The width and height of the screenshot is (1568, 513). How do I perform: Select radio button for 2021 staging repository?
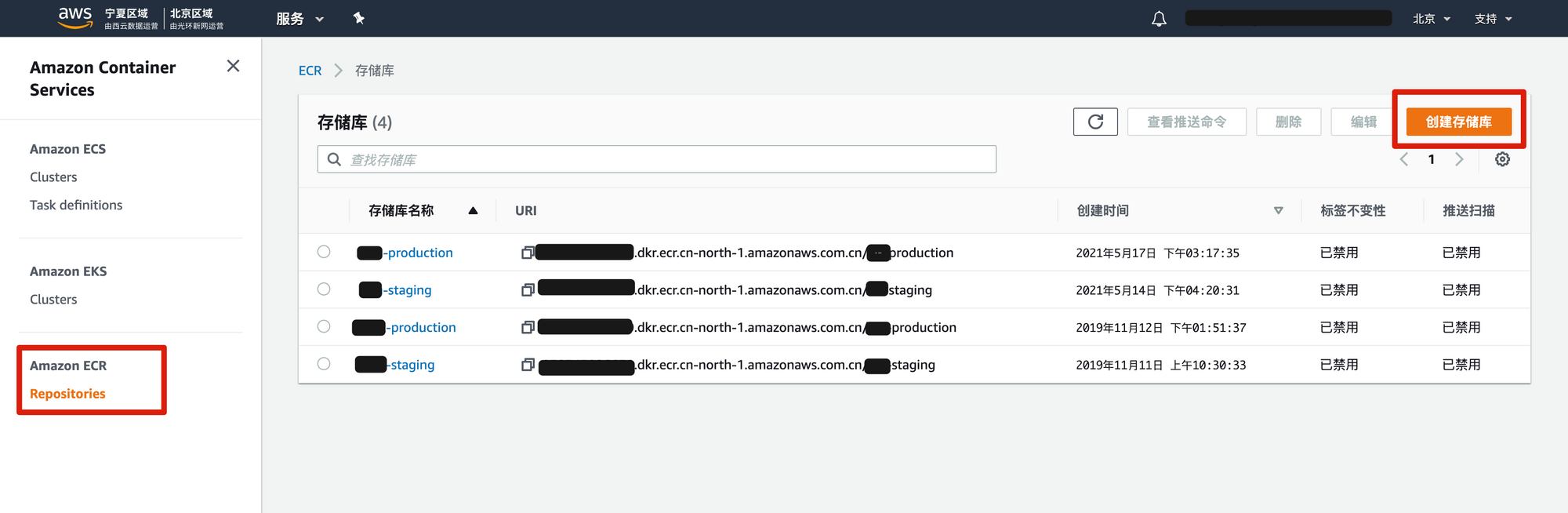pos(324,289)
